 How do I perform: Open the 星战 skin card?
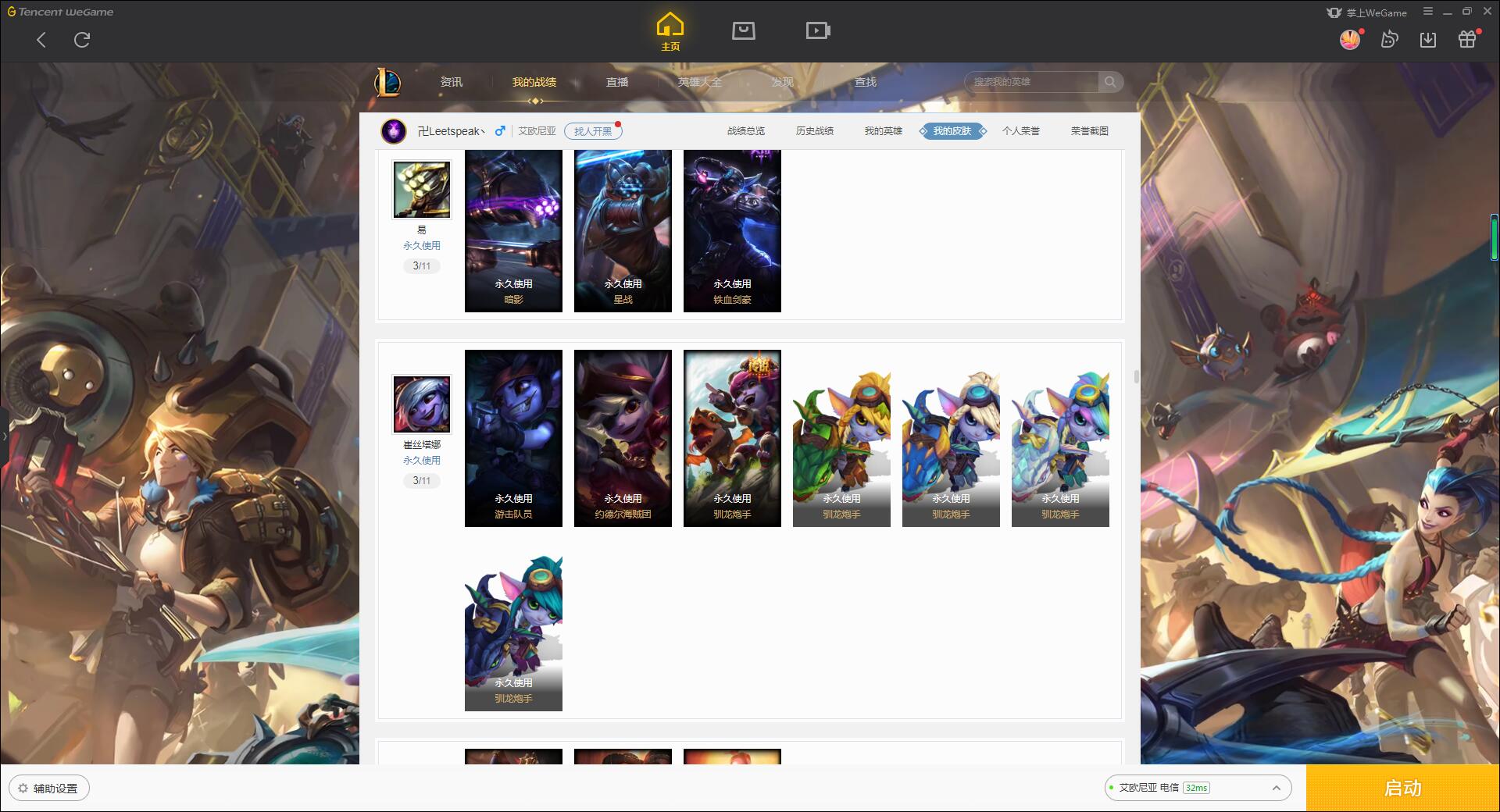point(623,230)
